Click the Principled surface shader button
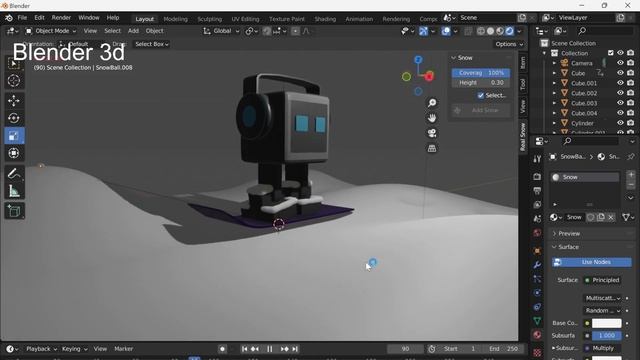 tap(602, 280)
